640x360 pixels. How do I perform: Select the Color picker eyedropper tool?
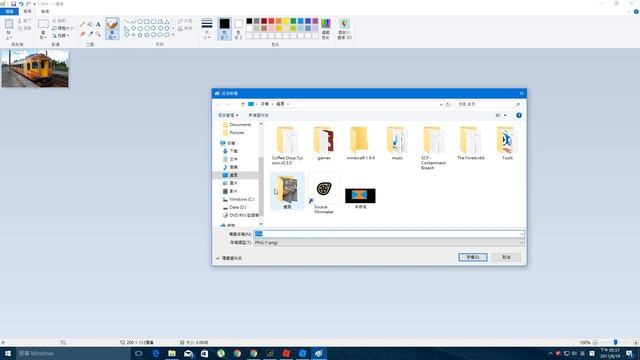pos(90,34)
